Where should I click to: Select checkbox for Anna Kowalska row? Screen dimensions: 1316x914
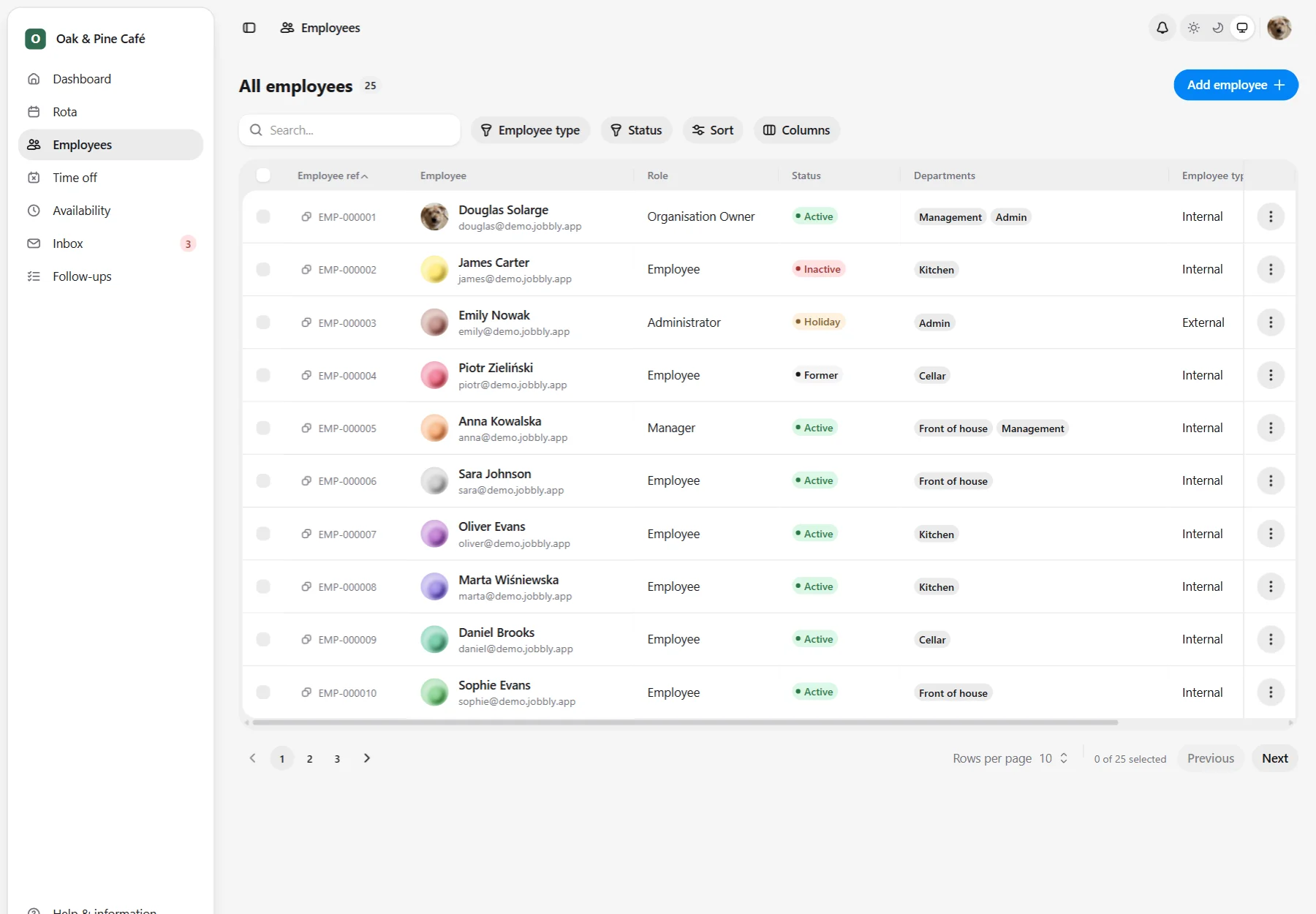[x=263, y=428]
